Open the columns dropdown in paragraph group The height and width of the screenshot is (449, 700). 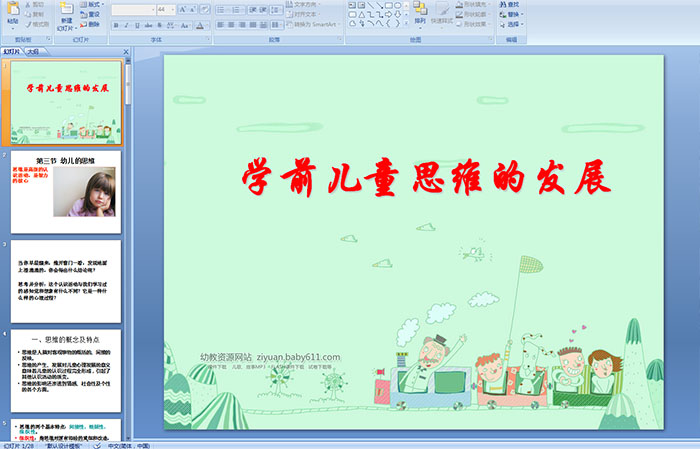277,25
